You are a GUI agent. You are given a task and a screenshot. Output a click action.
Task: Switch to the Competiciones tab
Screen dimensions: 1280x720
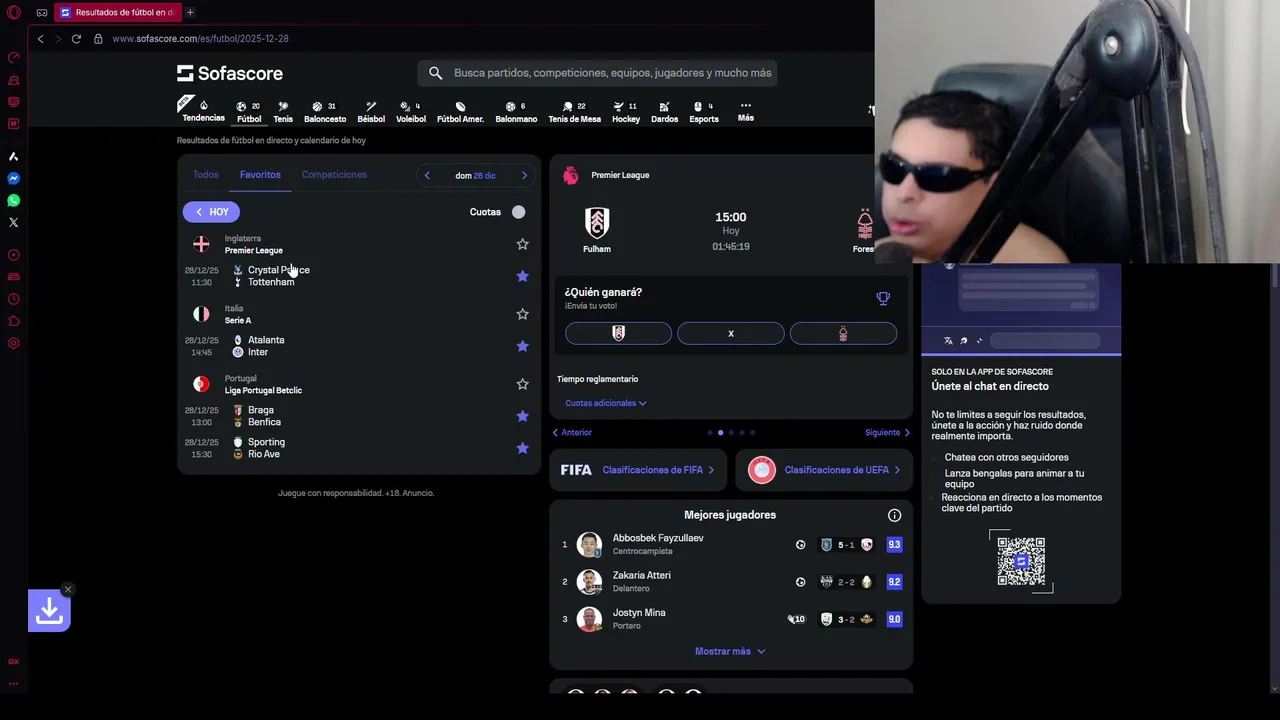point(334,175)
